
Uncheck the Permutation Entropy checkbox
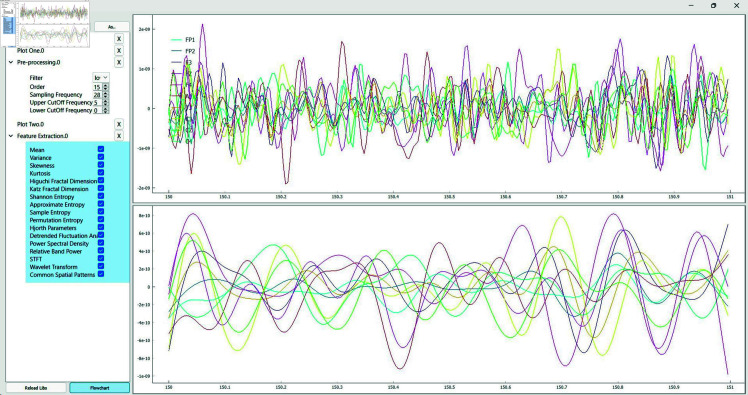click(x=101, y=220)
